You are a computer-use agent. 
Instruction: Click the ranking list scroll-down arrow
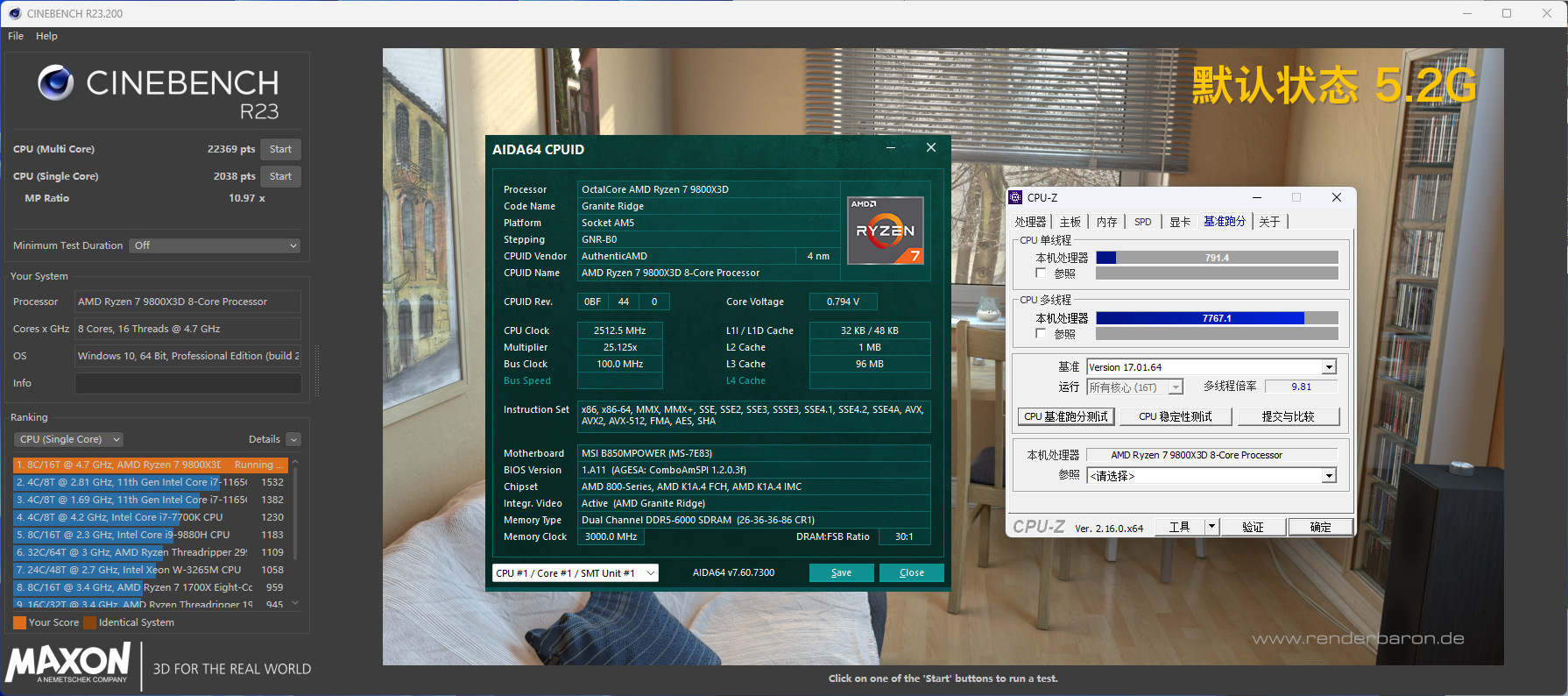pos(295,603)
